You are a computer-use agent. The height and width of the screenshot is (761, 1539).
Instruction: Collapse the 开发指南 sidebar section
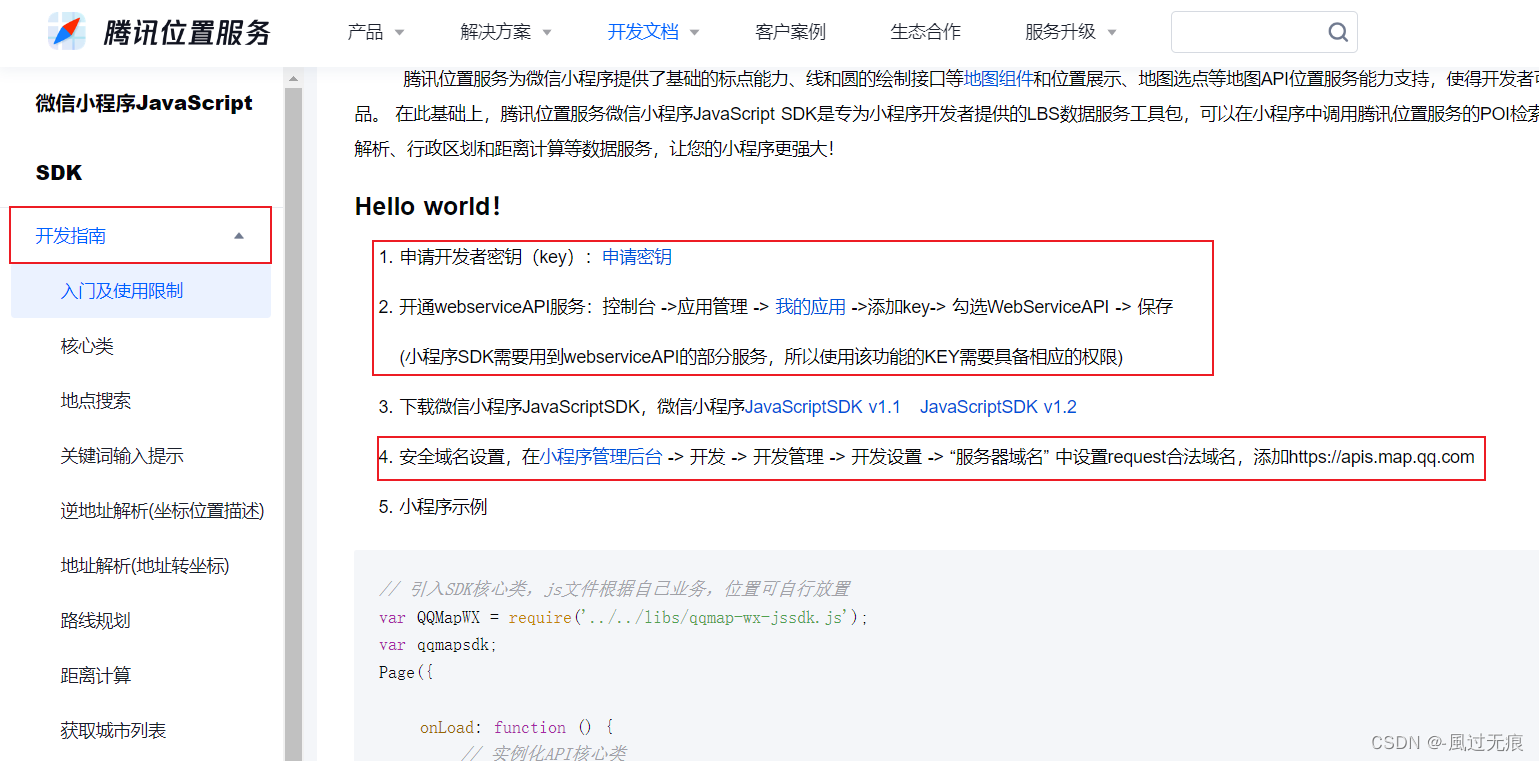141,236
